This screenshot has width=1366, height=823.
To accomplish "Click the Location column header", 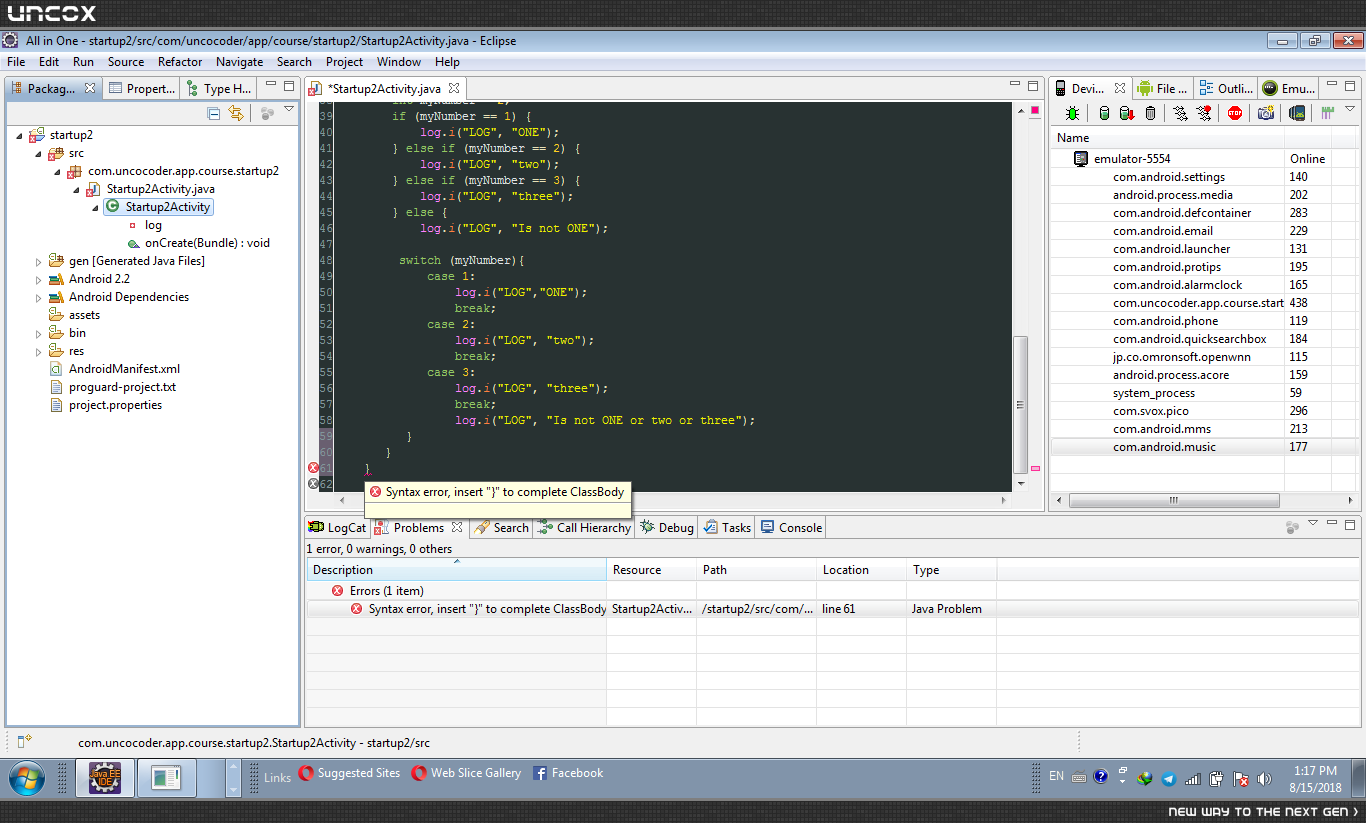I will click(861, 570).
